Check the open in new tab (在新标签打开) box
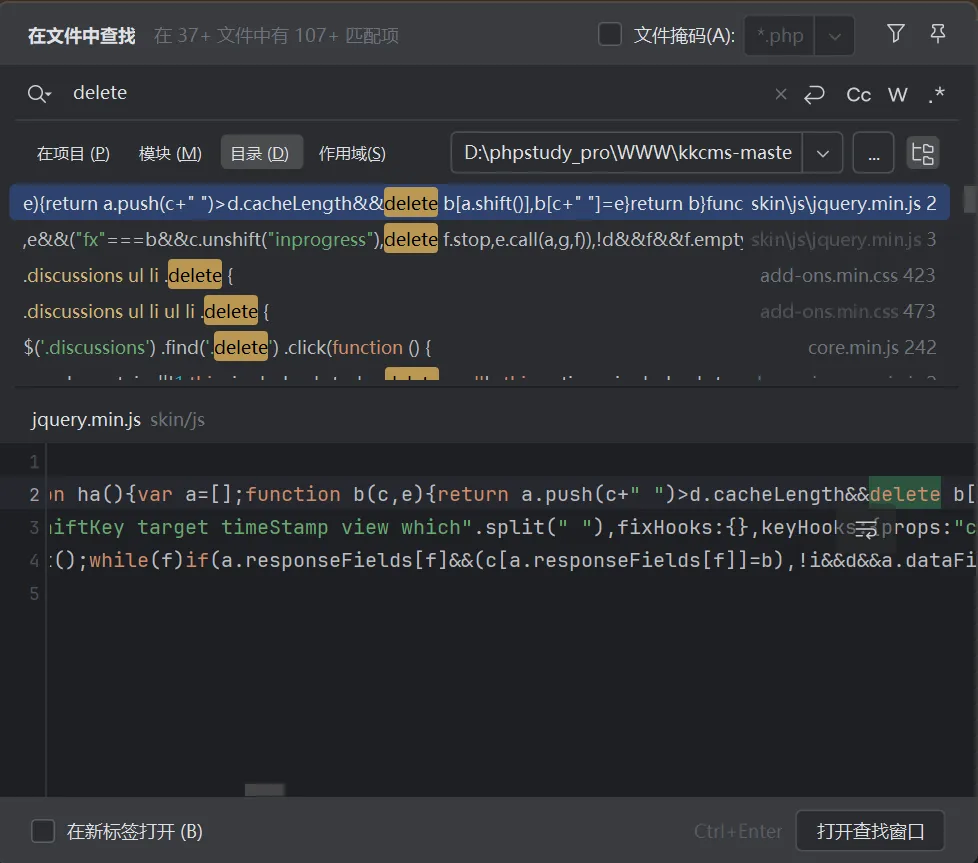Screen dimensions: 978x863 [43, 831]
